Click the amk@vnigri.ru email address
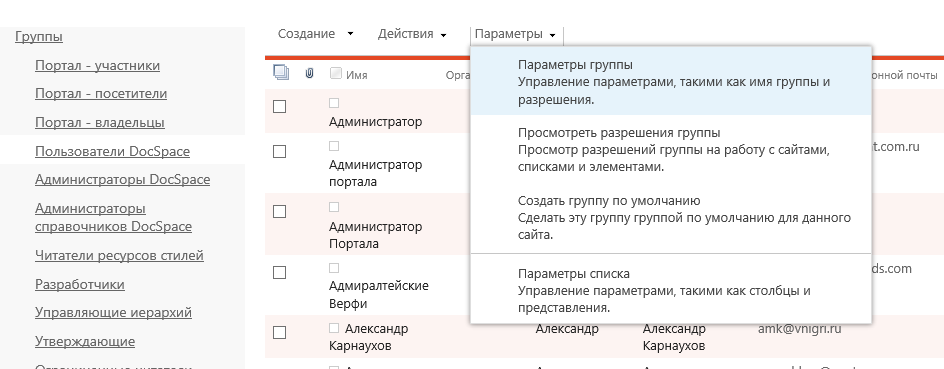The image size is (944, 369). click(x=800, y=329)
